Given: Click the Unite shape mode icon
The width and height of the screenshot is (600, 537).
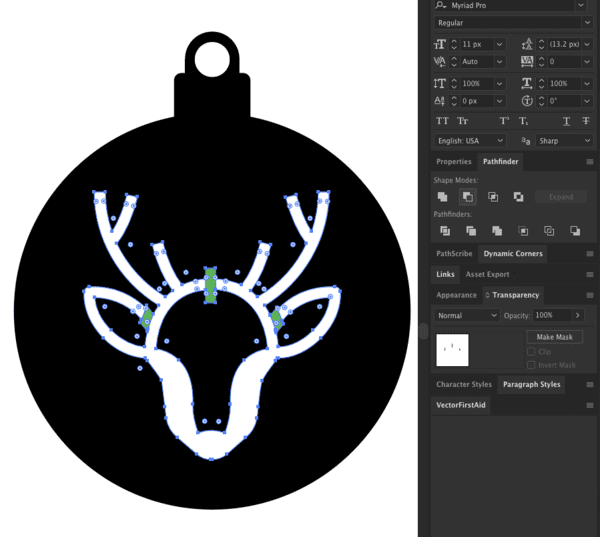Looking at the screenshot, I should [x=442, y=197].
